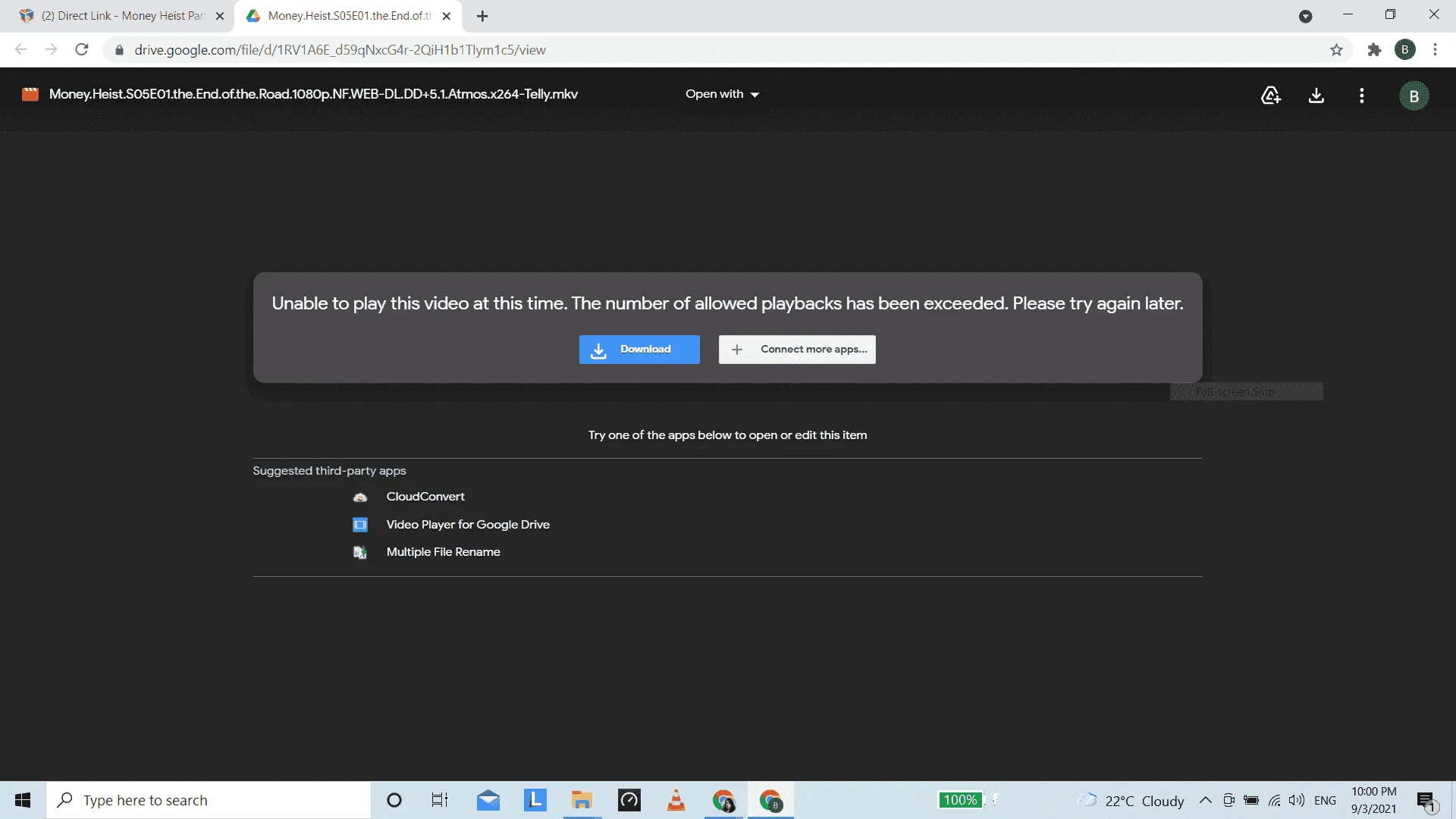Bookmark this page with the star icon

pyautogui.click(x=1336, y=50)
